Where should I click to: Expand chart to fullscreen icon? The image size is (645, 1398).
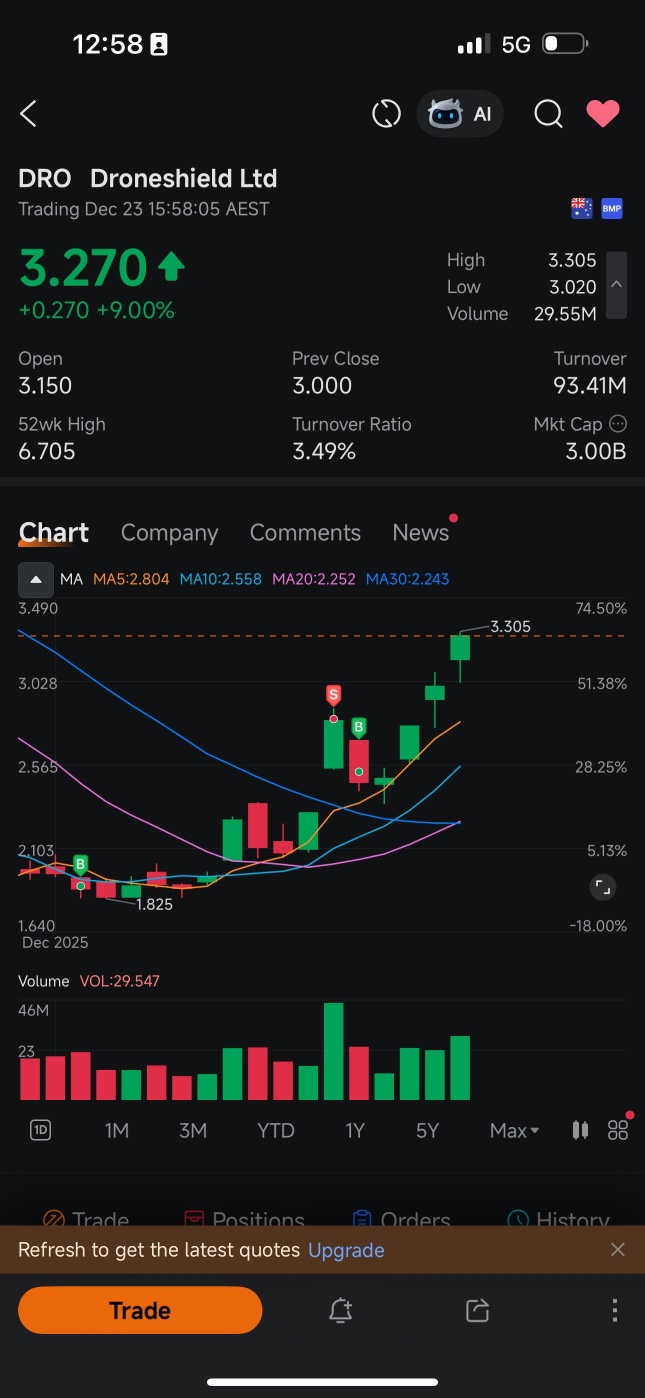[602, 887]
